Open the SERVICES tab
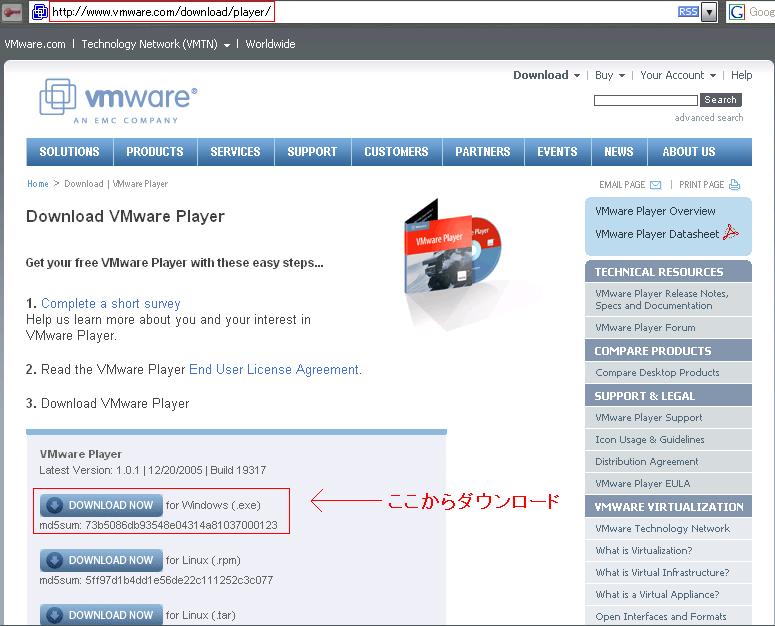775x626 pixels. (x=235, y=152)
